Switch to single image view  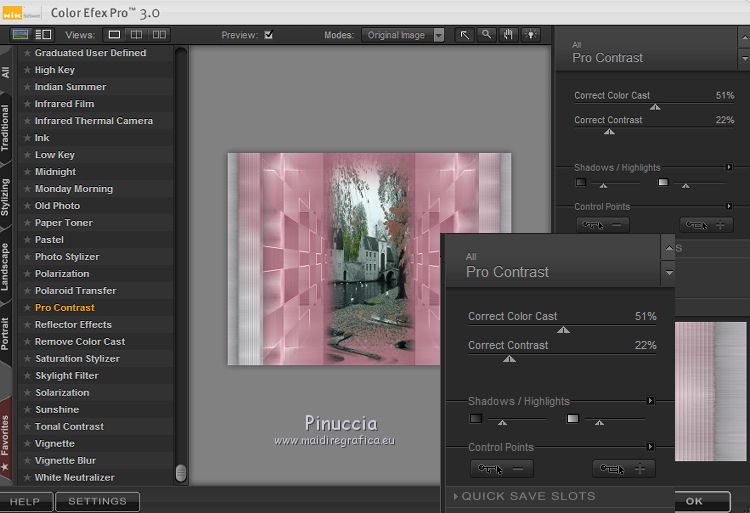click(x=114, y=35)
